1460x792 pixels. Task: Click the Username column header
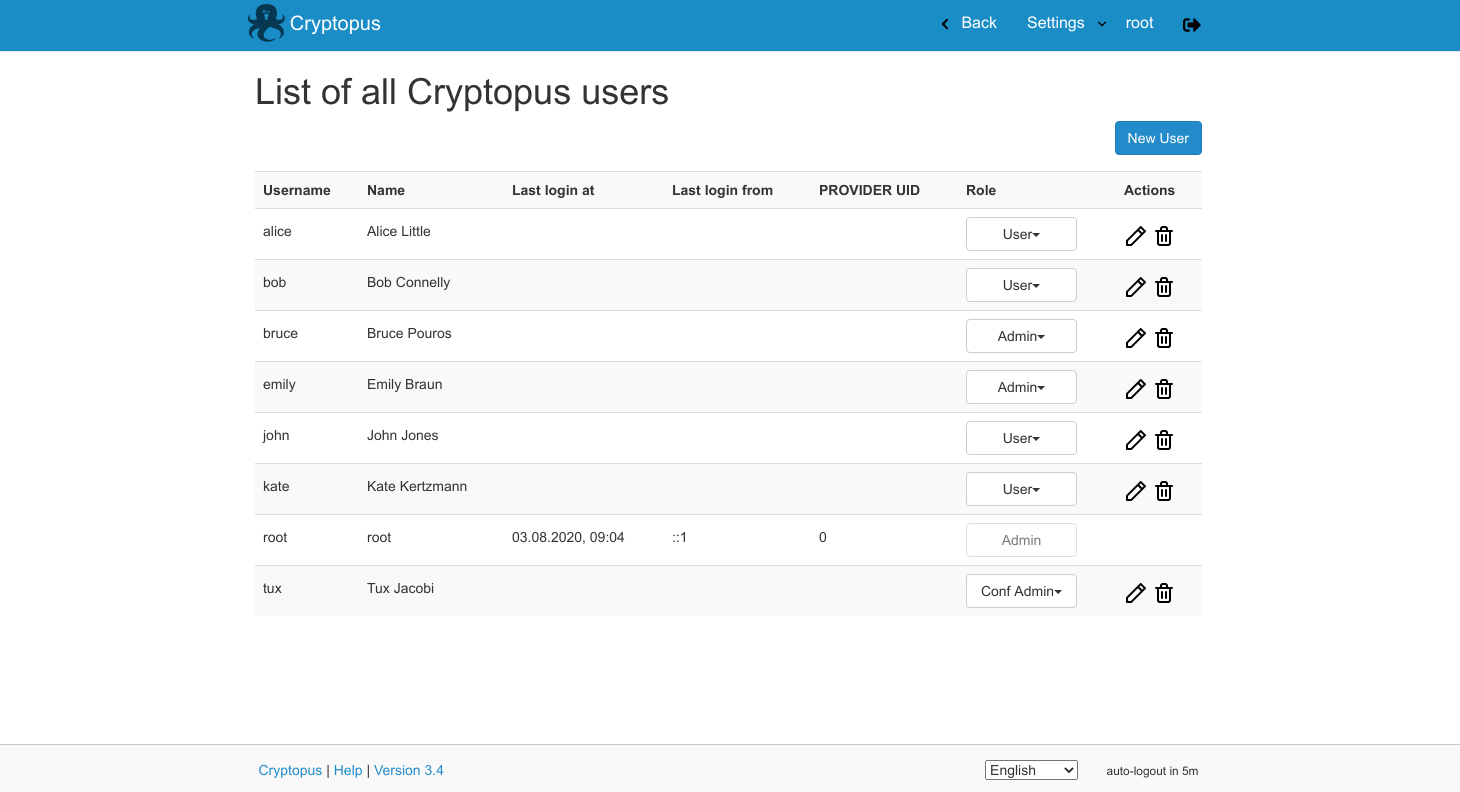click(x=297, y=190)
